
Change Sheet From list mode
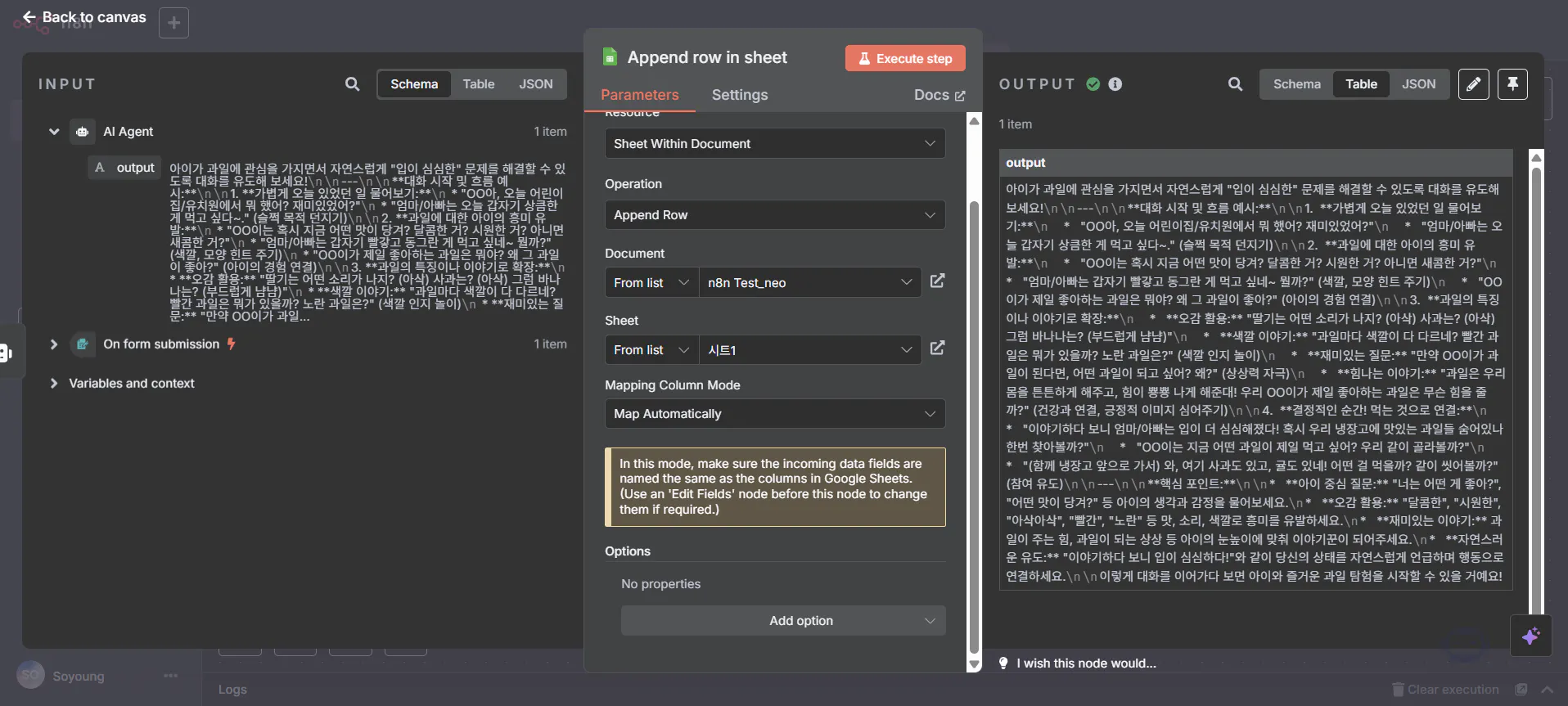pyautogui.click(x=651, y=349)
